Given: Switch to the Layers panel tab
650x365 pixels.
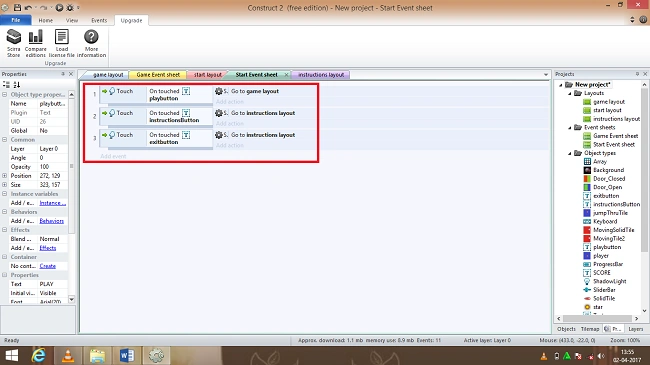Looking at the screenshot, I should 635,329.
